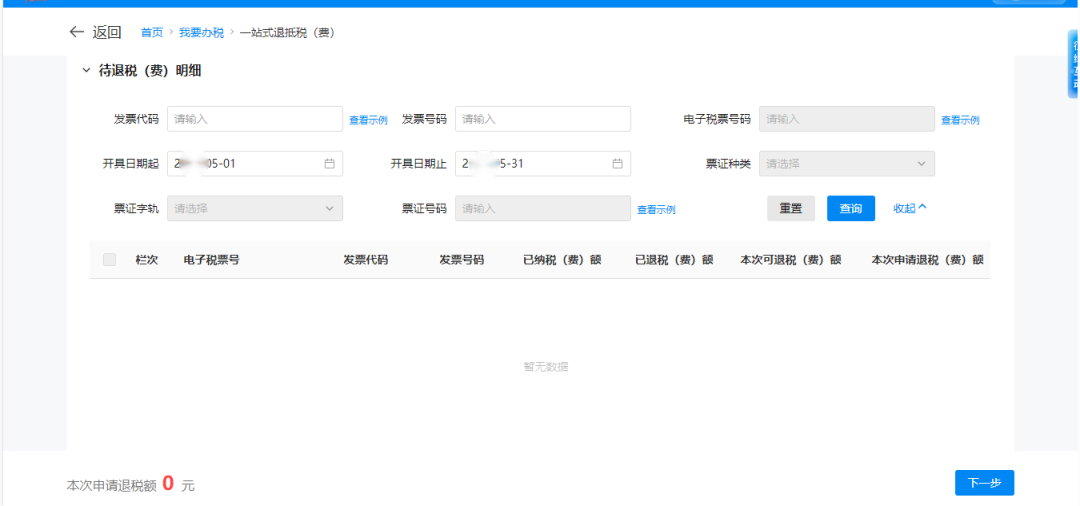Collapse the 待退税（费）明细 section chevron
The width and height of the screenshot is (1080, 506).
pos(86,70)
